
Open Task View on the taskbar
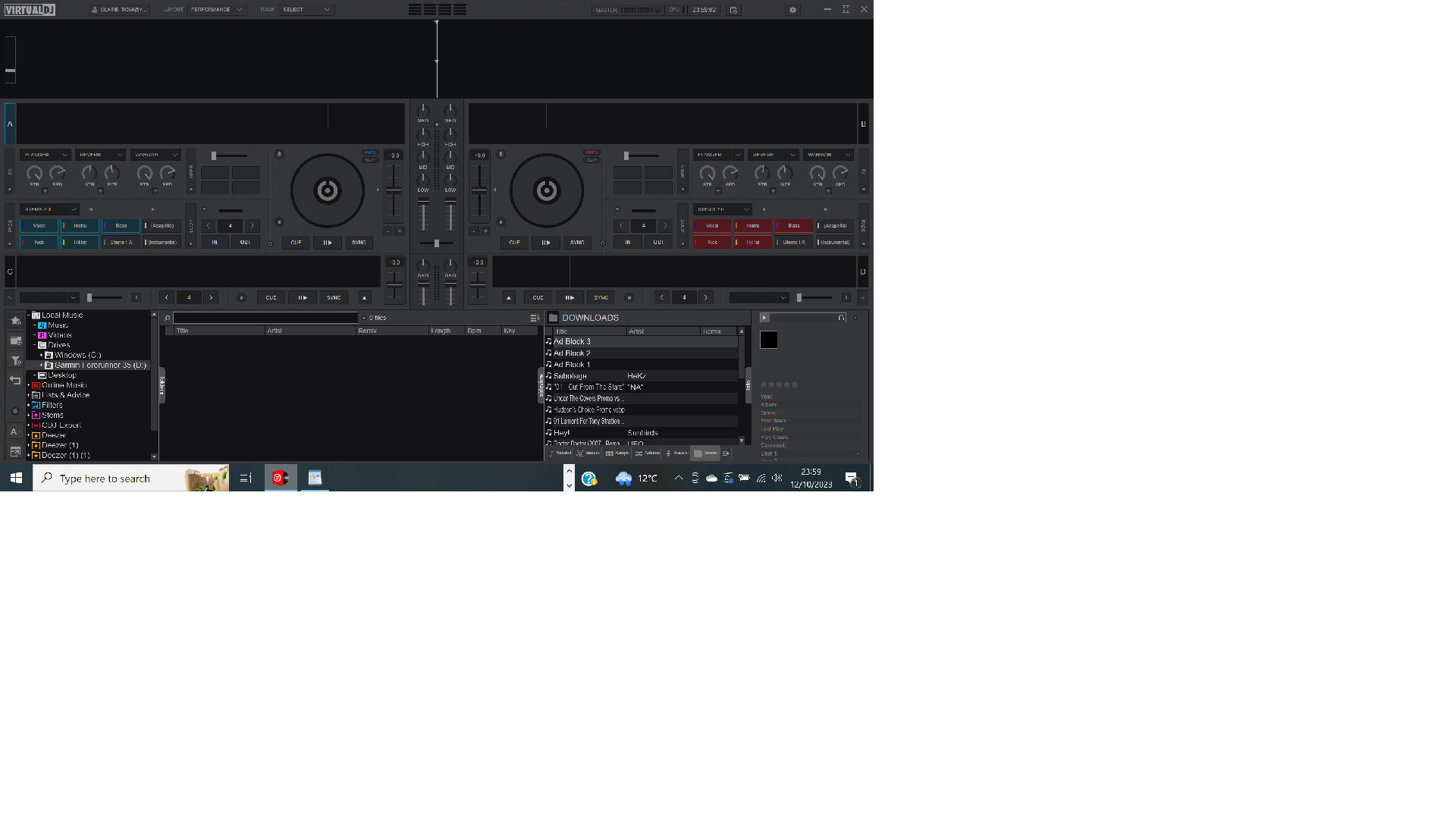pos(246,478)
